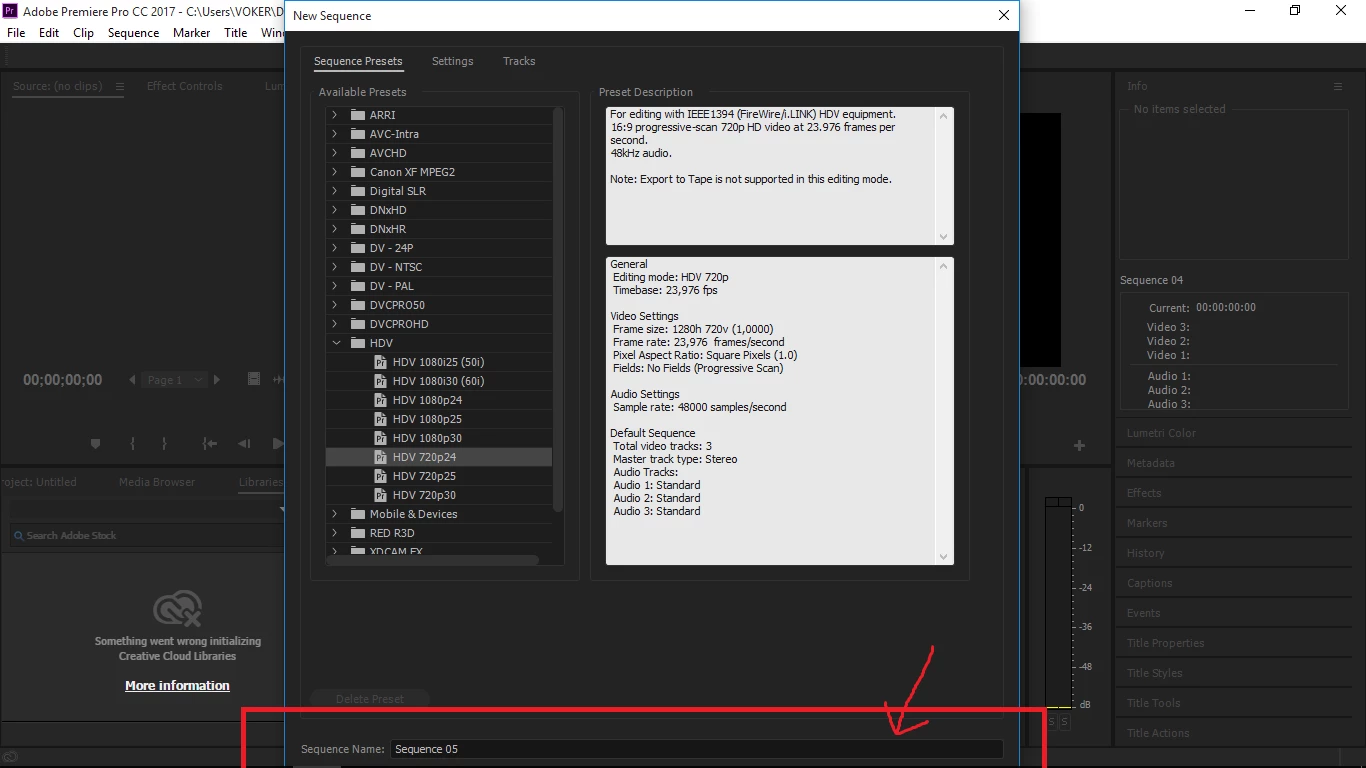
Task: Switch to the Media Browser tab
Action: pos(157,482)
